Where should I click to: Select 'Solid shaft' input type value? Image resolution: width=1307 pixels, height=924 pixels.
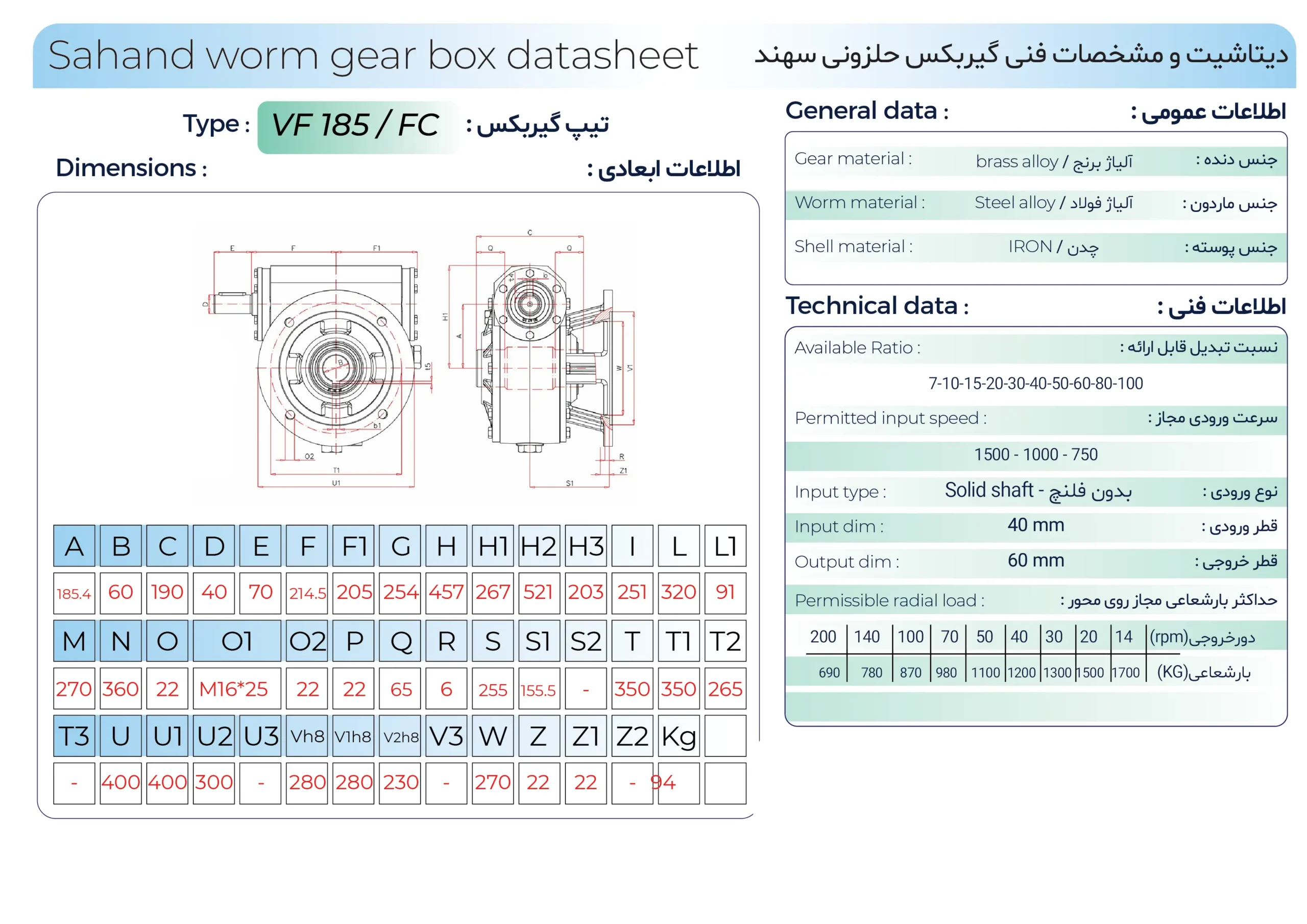pos(989,490)
